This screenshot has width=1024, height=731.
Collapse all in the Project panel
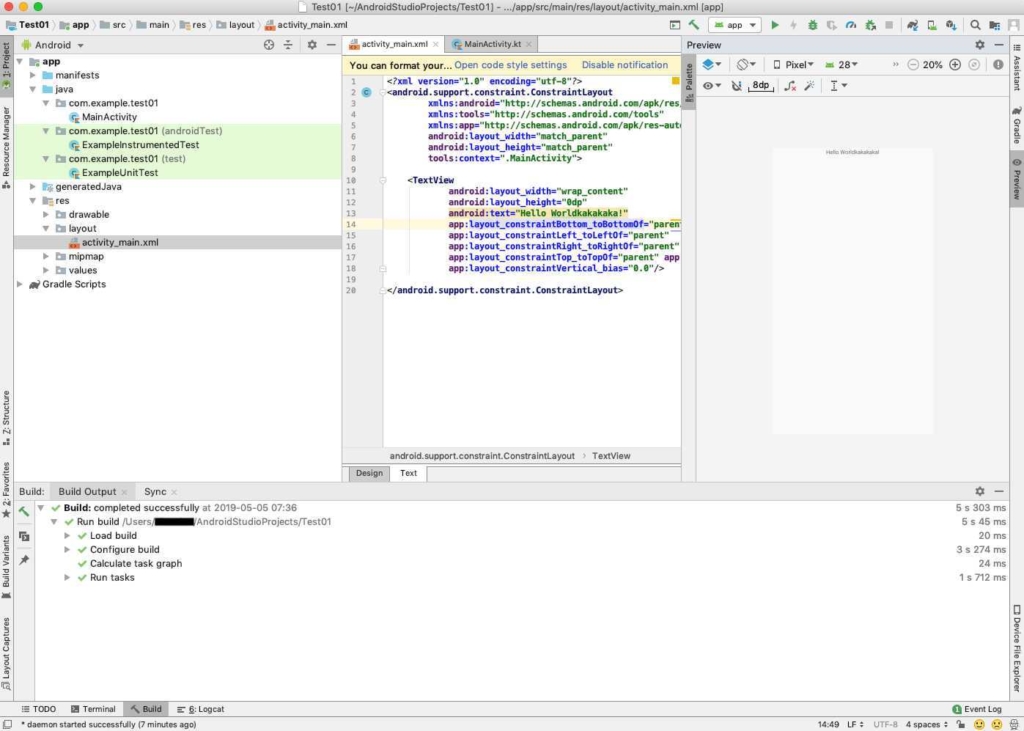[288, 44]
